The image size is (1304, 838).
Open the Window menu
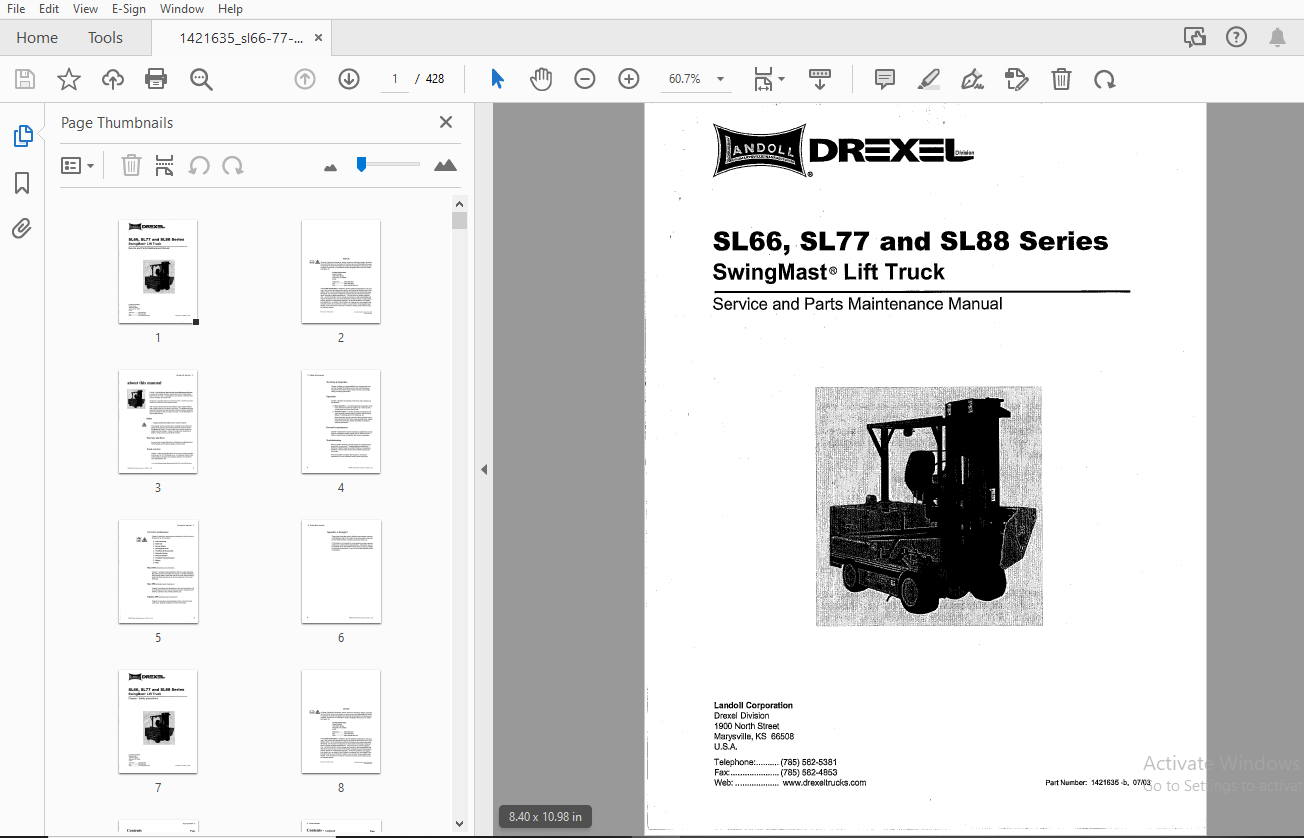[x=182, y=9]
